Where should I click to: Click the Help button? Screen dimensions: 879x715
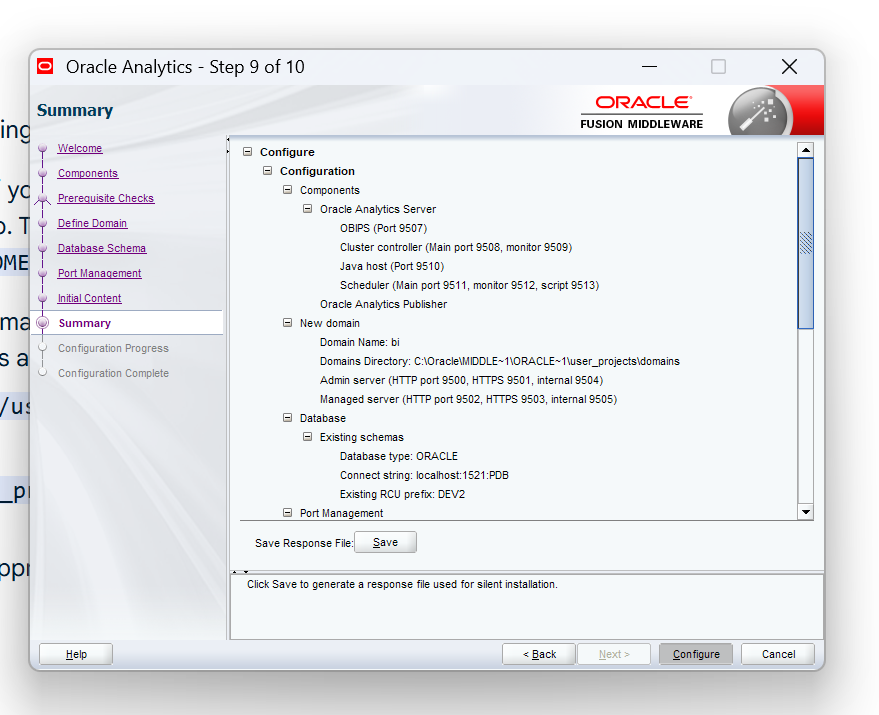pos(76,654)
